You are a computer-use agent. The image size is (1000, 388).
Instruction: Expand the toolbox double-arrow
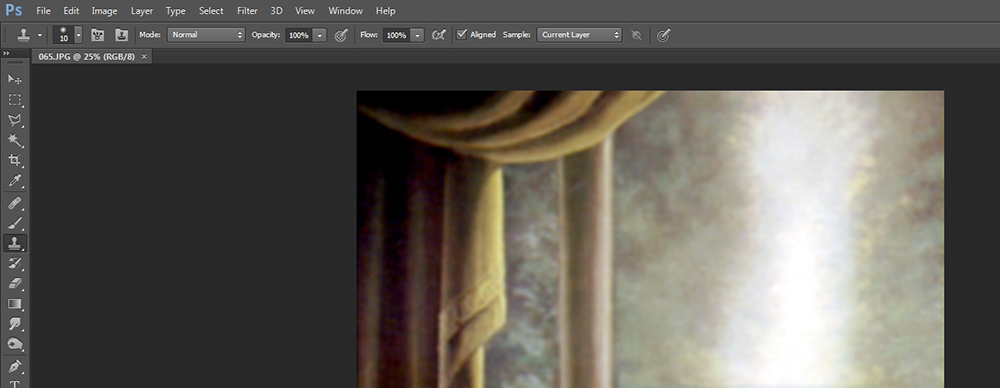6,54
